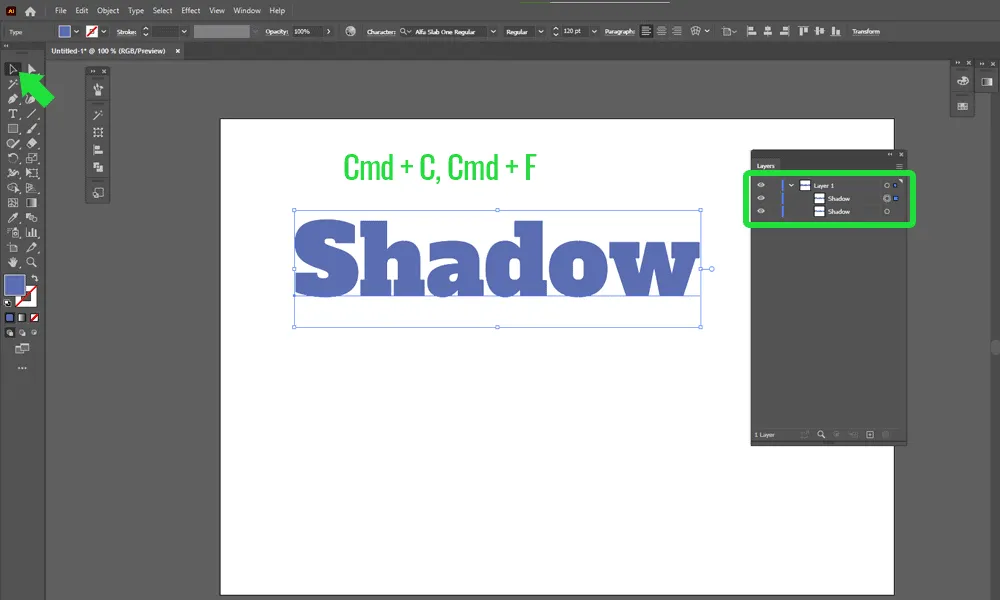Hide the top Shadow sublayer
1000x600 pixels.
[761, 198]
